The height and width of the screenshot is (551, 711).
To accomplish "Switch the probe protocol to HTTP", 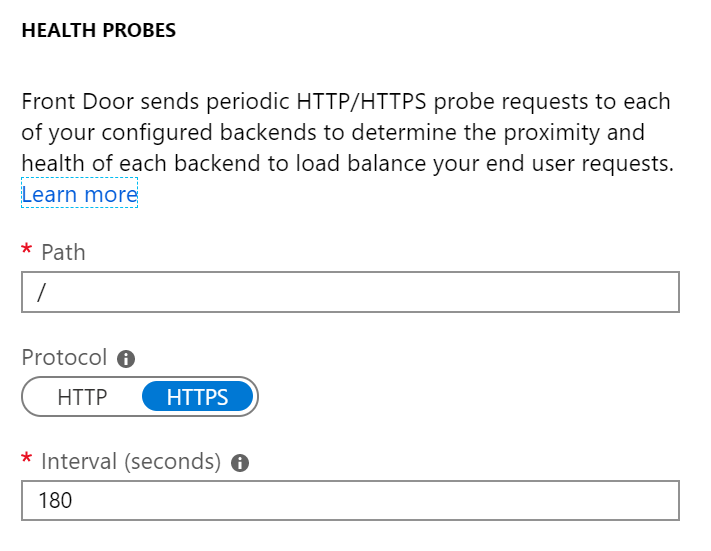I will tap(82, 397).
